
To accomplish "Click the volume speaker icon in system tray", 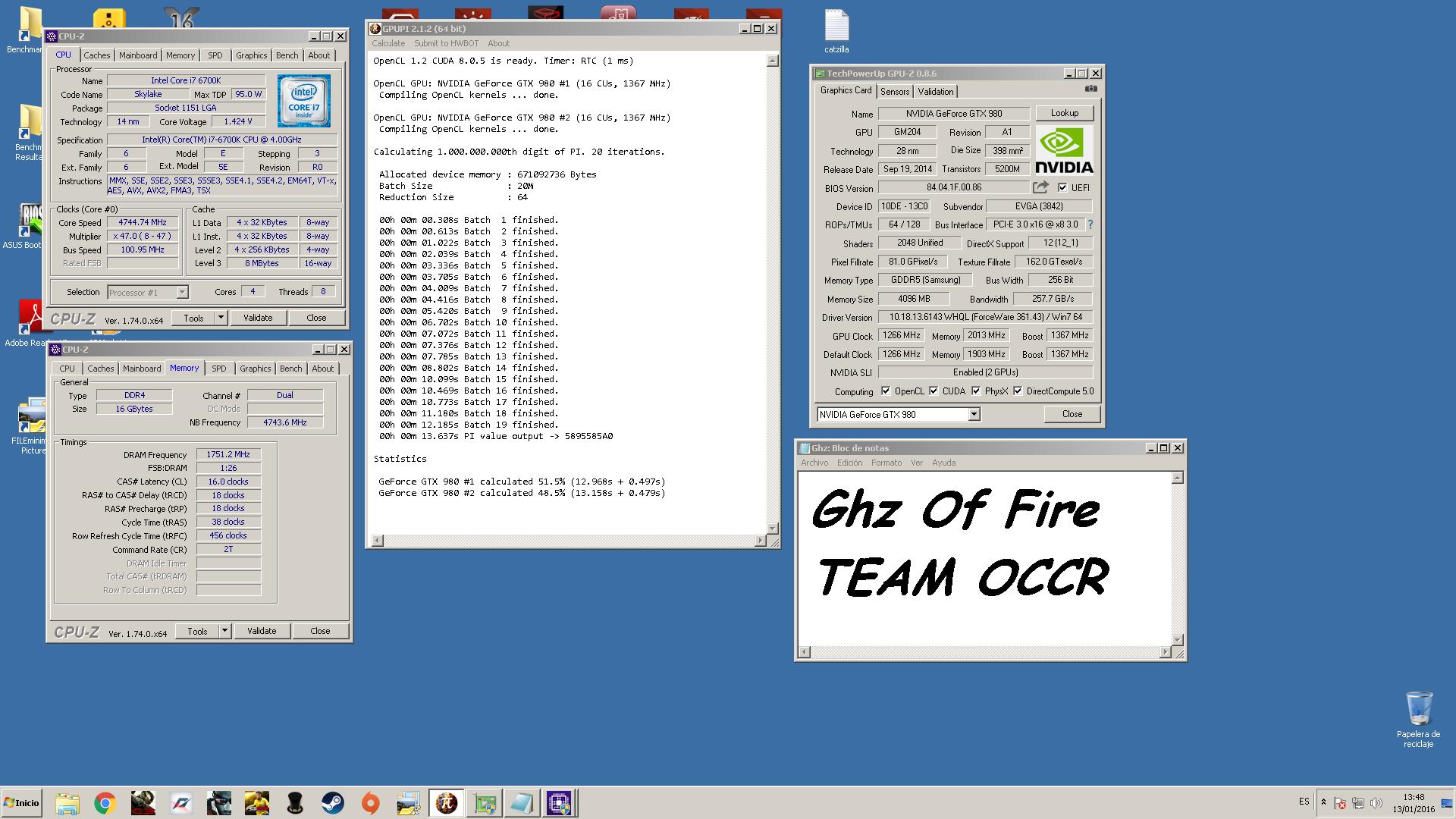I will pos(1376,803).
